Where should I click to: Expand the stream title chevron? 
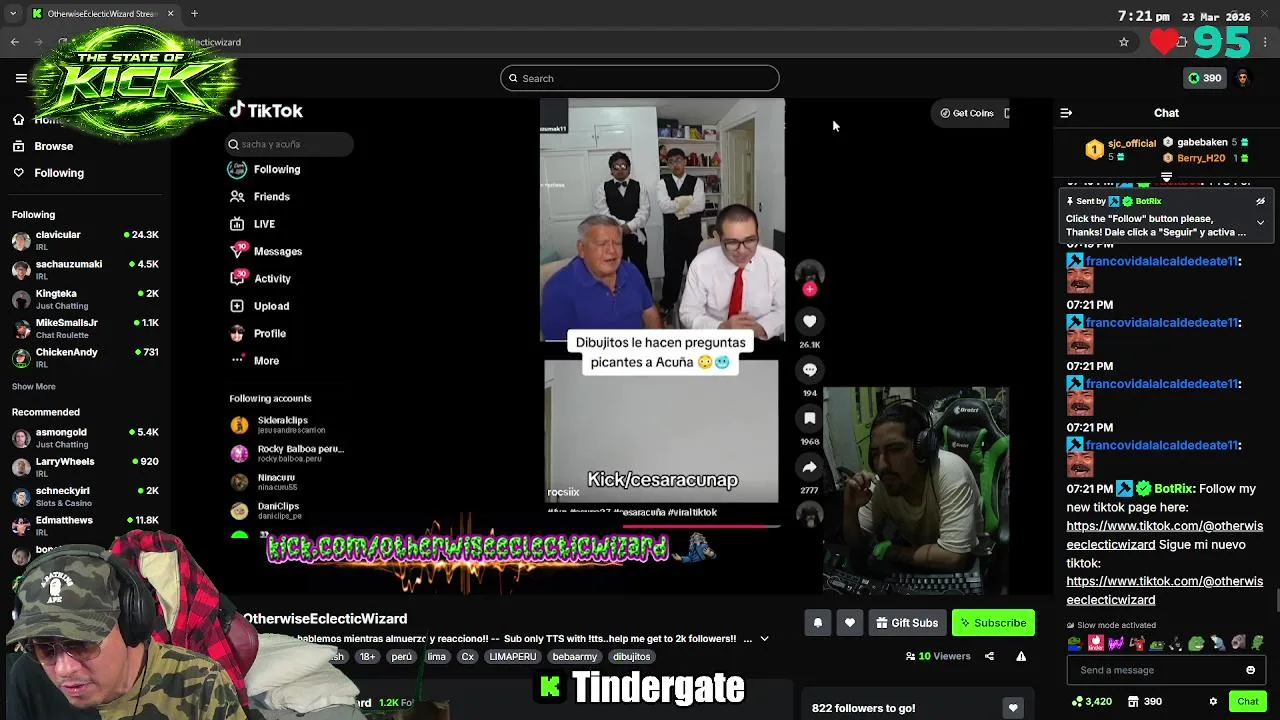tap(764, 639)
